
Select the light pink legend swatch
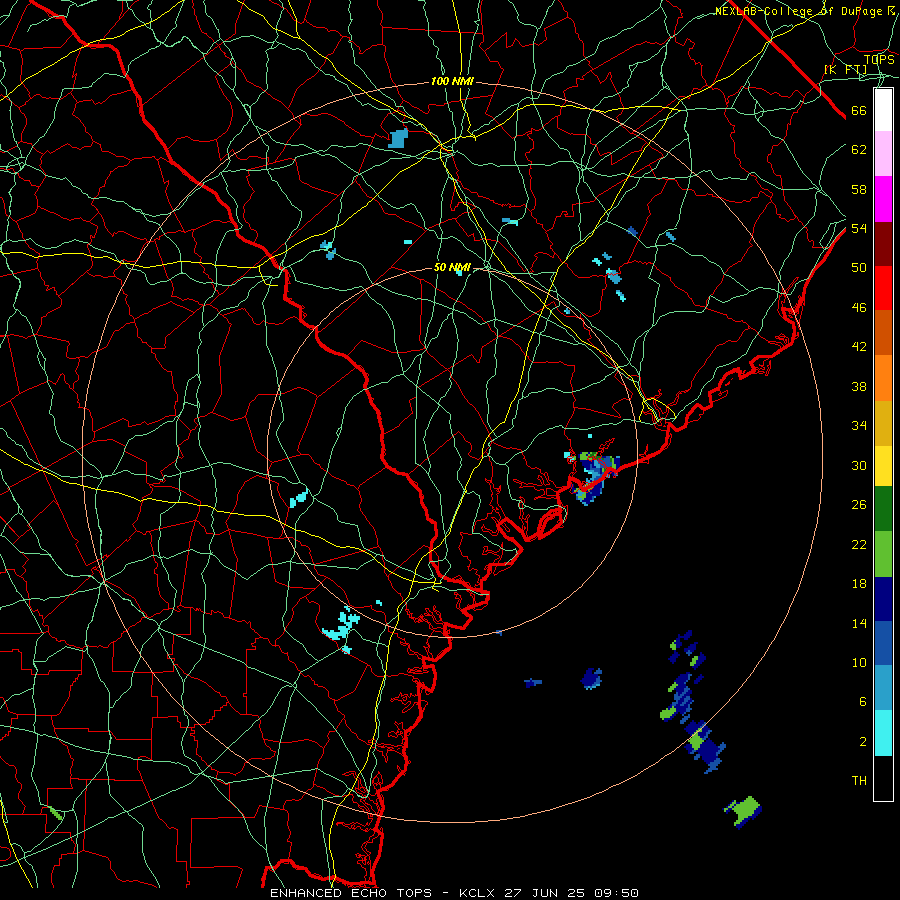tap(883, 154)
